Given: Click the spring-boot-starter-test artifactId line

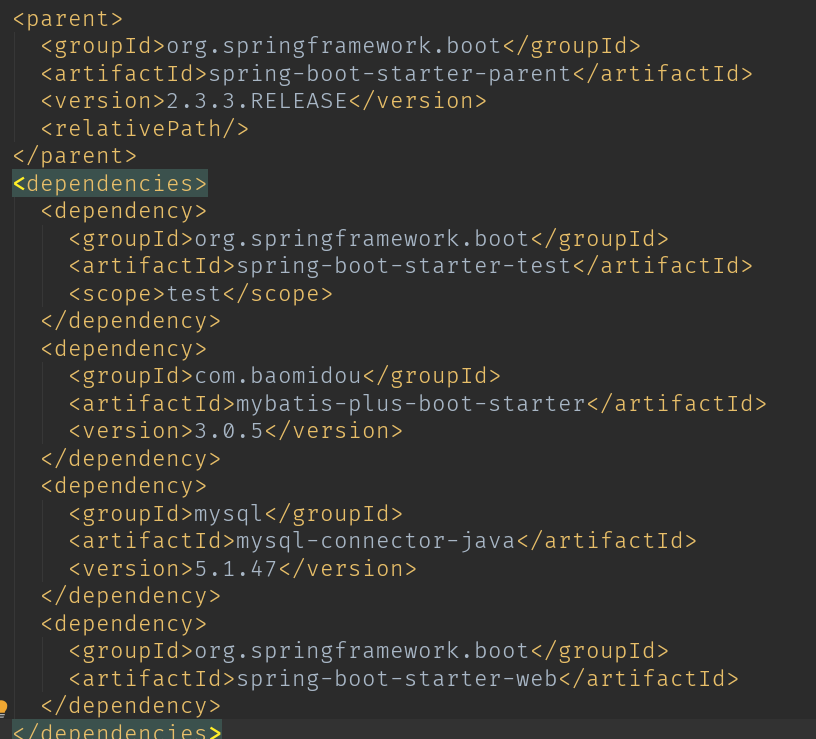Looking at the screenshot, I should click(411, 266).
